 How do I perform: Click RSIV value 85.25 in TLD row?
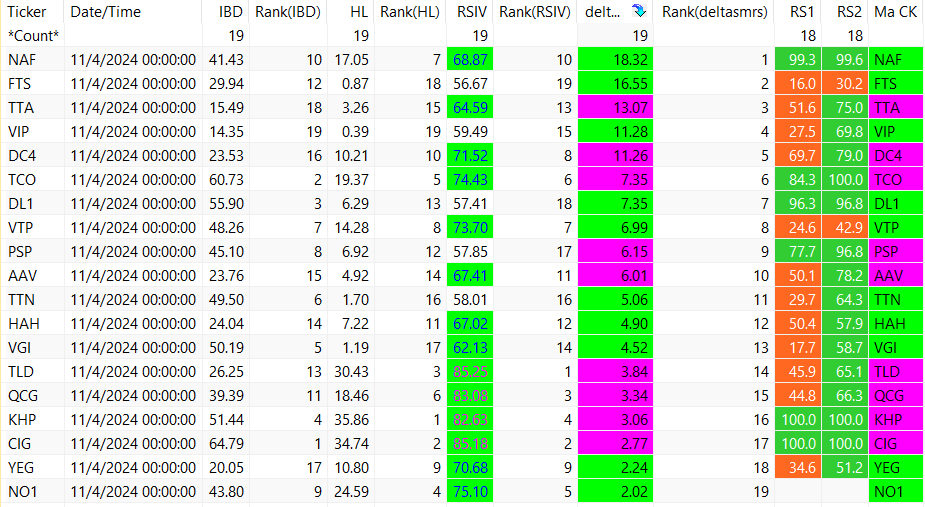470,372
